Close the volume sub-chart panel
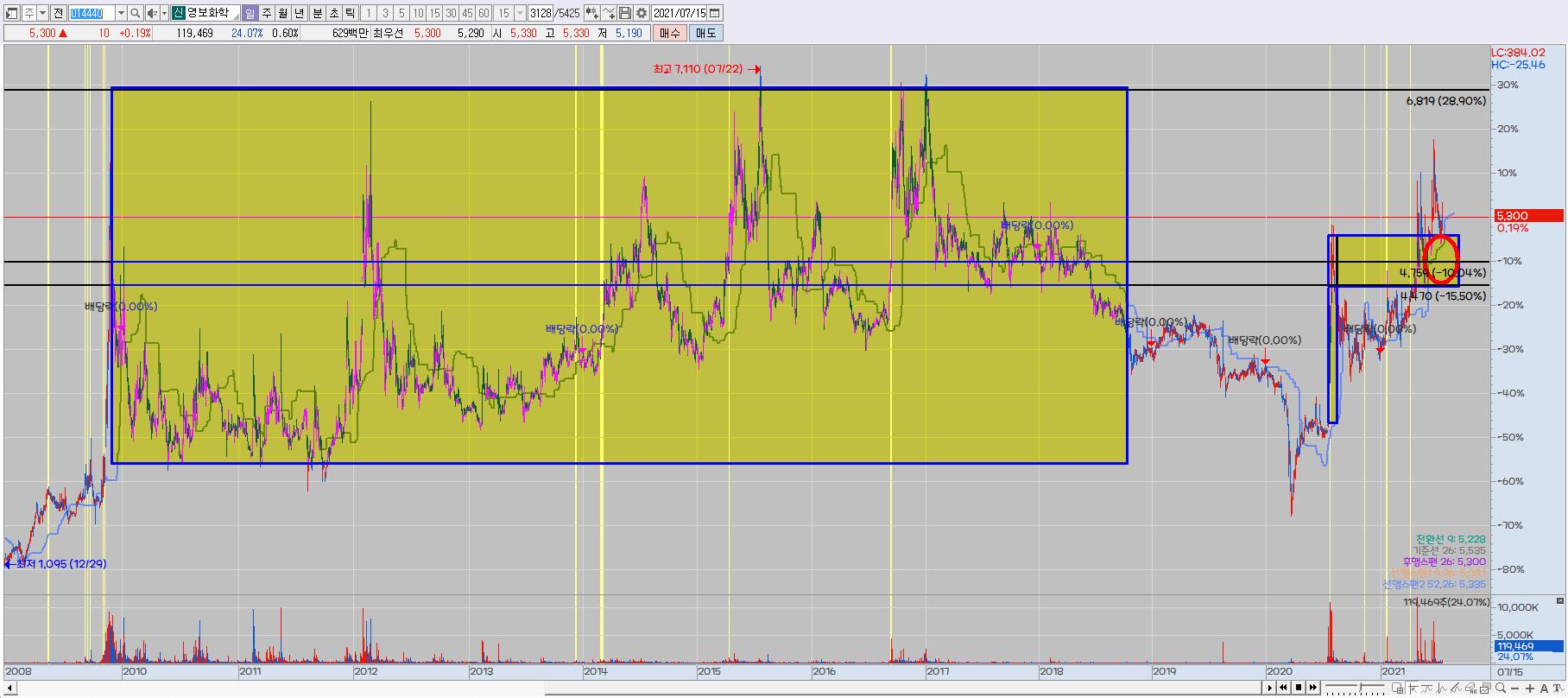Image resolution: width=1568 pixels, height=698 pixels. [x=1560, y=600]
